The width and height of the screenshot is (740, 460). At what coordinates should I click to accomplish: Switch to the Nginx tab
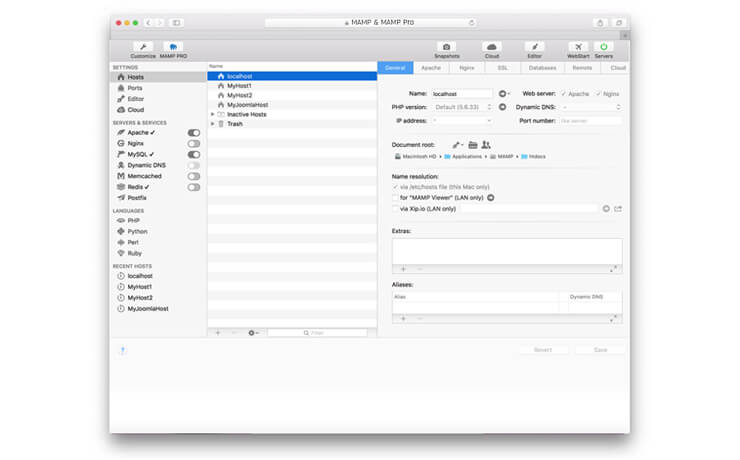[x=467, y=67]
